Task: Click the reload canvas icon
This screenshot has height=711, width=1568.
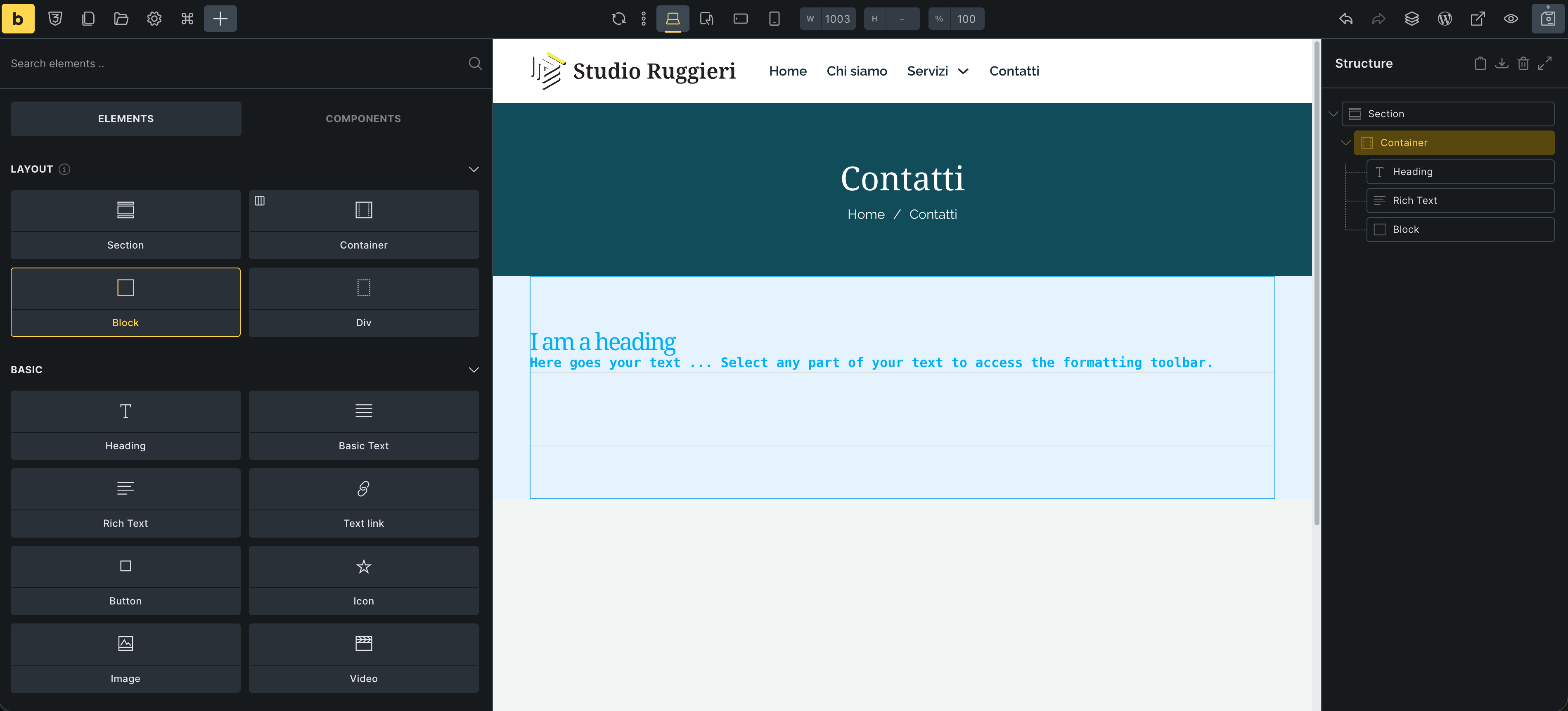Action: point(618,18)
